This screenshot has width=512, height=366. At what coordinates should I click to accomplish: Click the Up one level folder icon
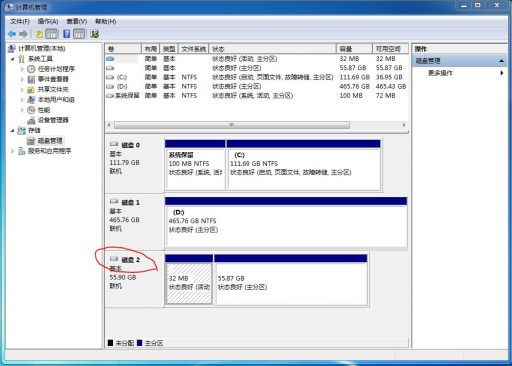(x=39, y=34)
